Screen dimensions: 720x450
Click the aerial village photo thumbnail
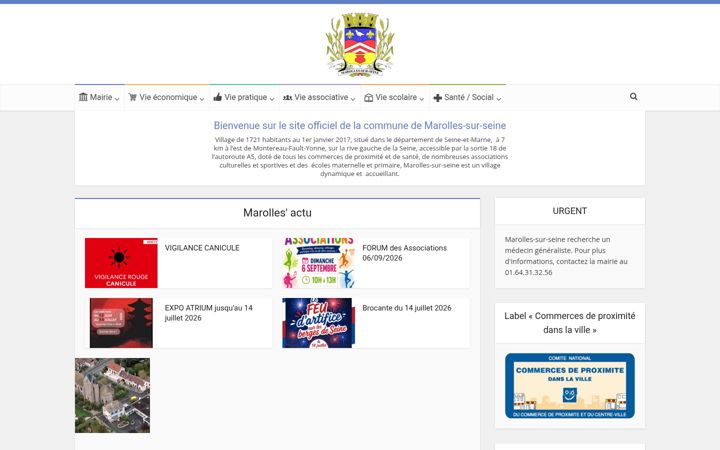tap(112, 395)
